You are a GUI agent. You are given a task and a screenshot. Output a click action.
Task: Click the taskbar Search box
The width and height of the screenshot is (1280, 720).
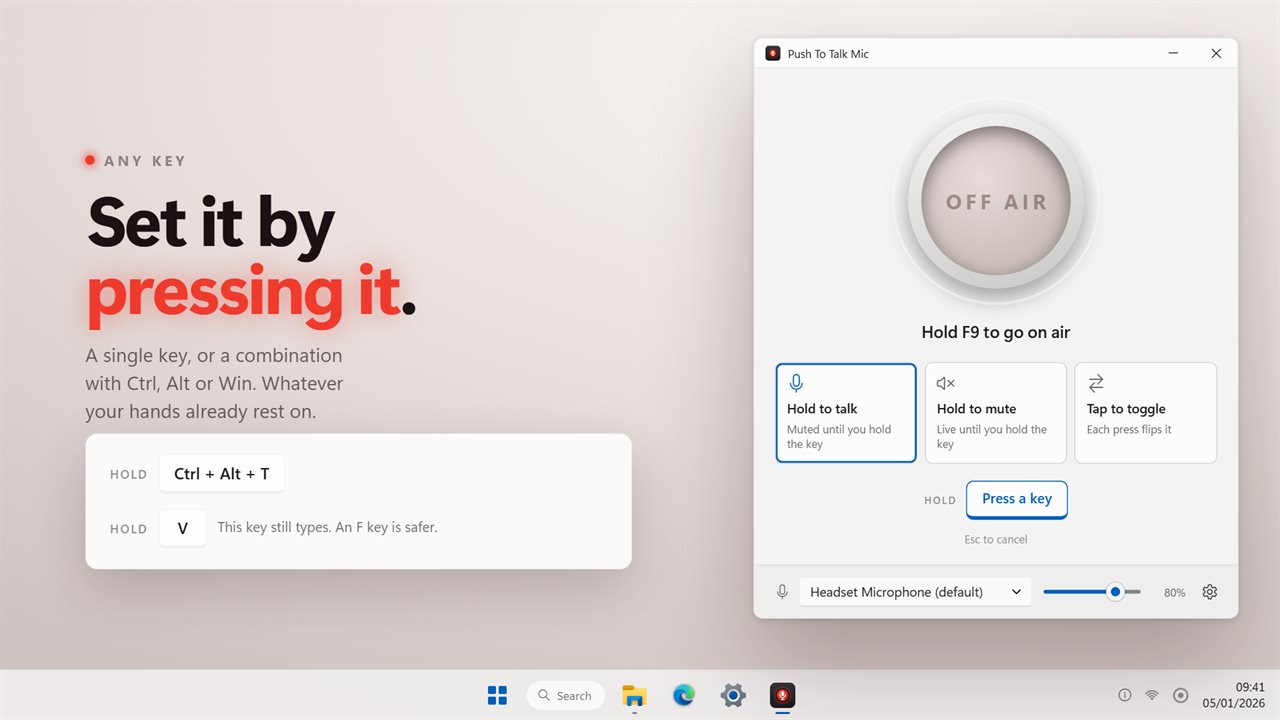pyautogui.click(x=566, y=695)
